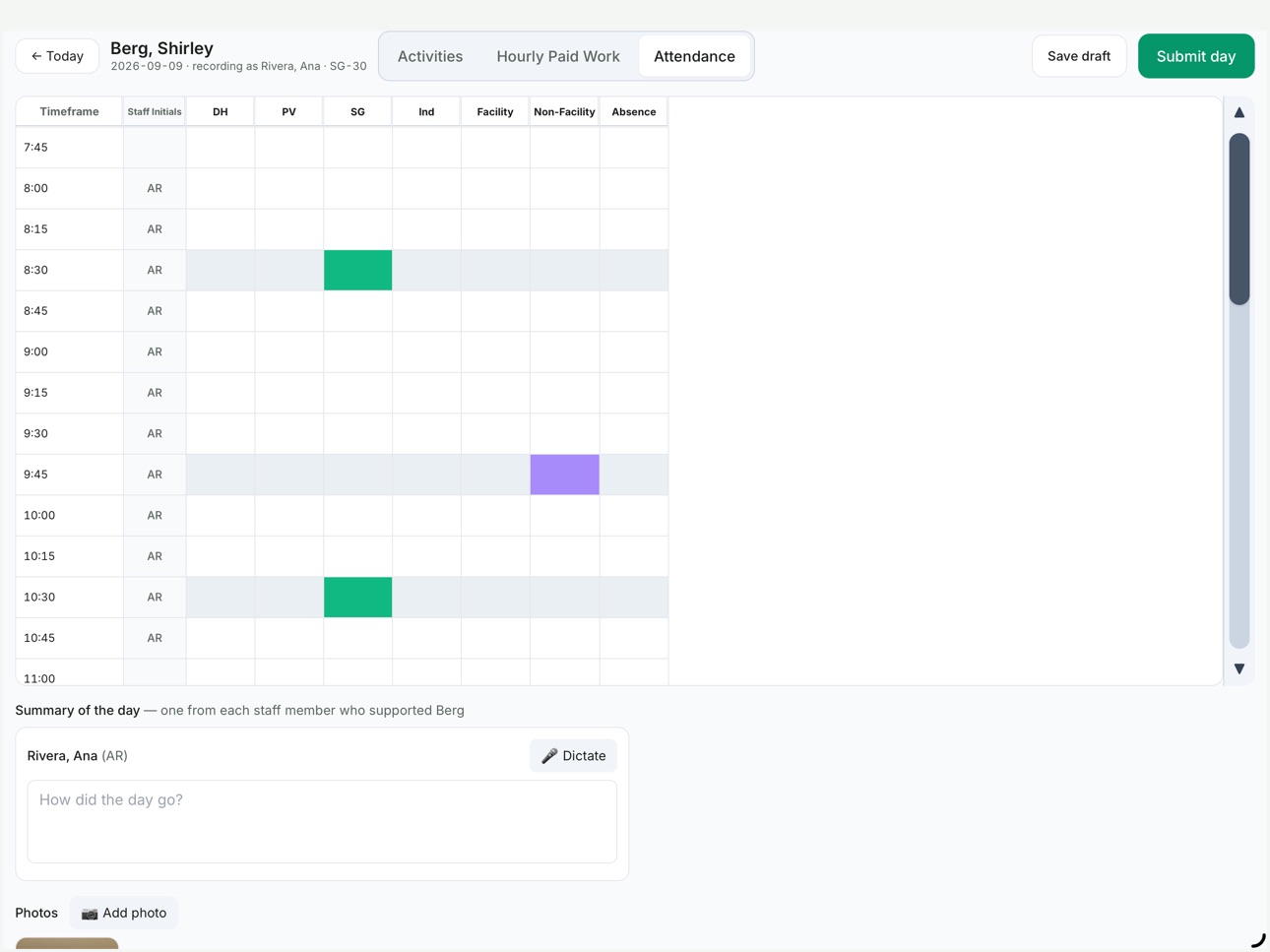Focus the 'How did the day go?' field
This screenshot has width=1270, height=952.
coord(322,821)
